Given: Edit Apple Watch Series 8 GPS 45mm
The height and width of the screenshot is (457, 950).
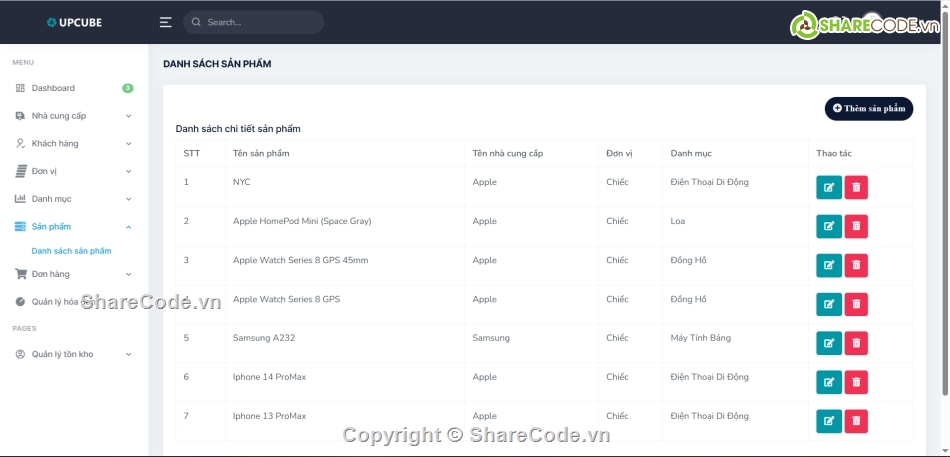Looking at the screenshot, I should 829,265.
